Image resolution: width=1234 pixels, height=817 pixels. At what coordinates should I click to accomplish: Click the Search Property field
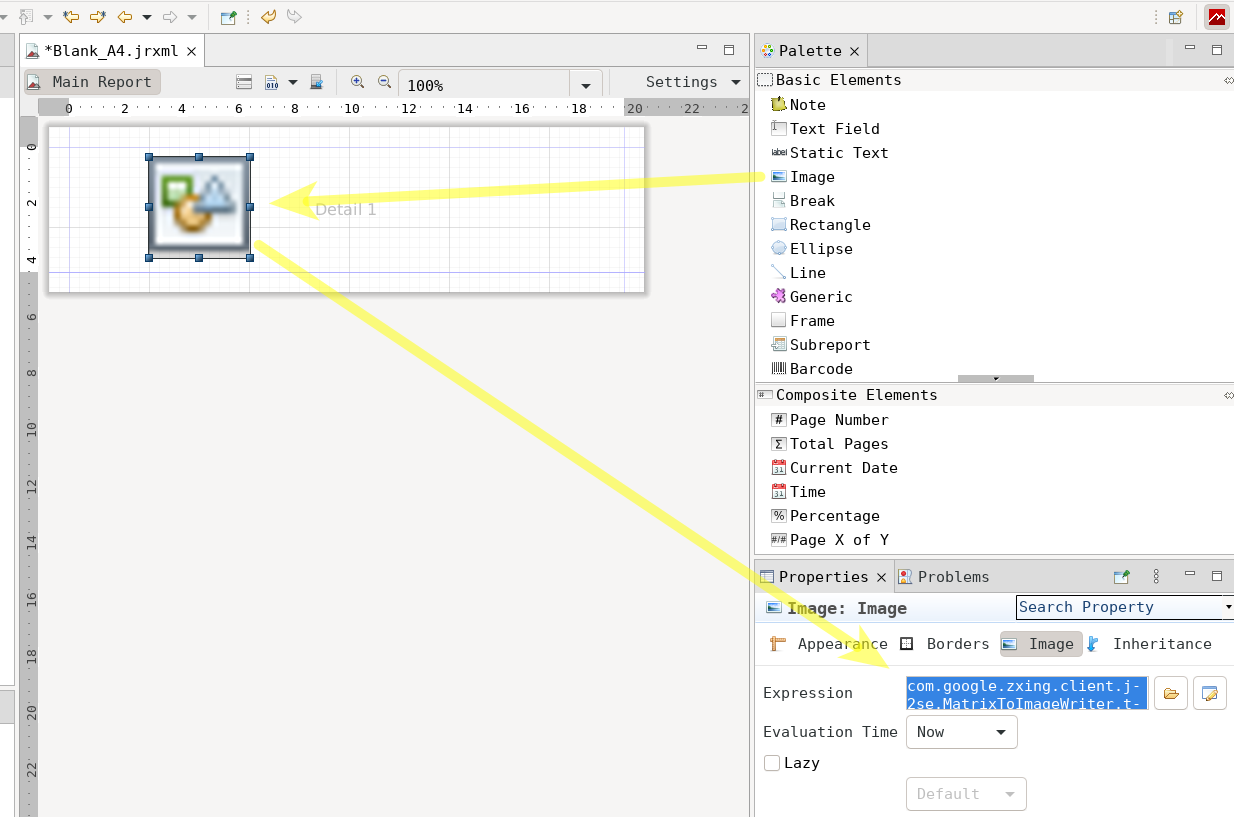[1118, 607]
